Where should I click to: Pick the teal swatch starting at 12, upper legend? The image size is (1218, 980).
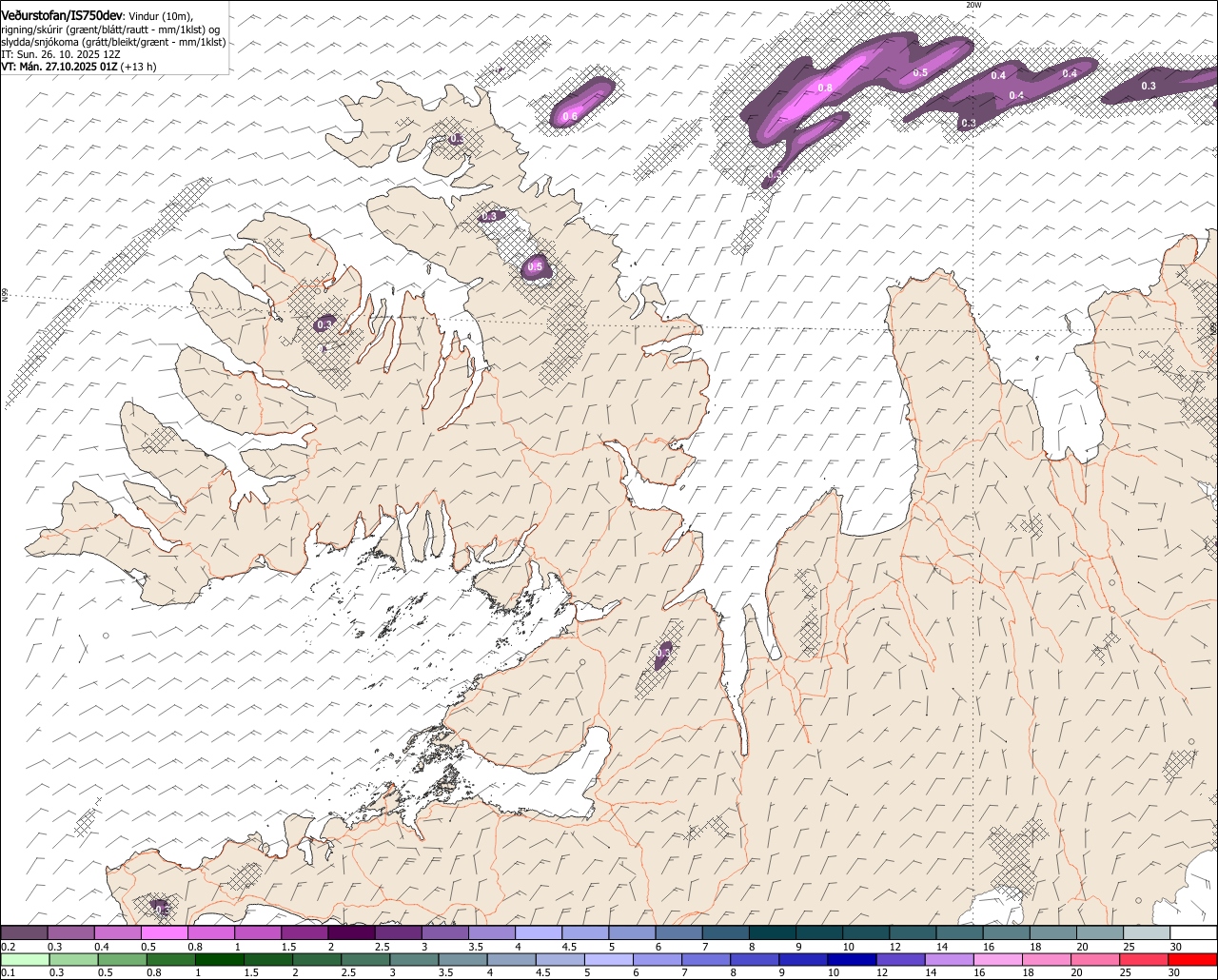913,933
